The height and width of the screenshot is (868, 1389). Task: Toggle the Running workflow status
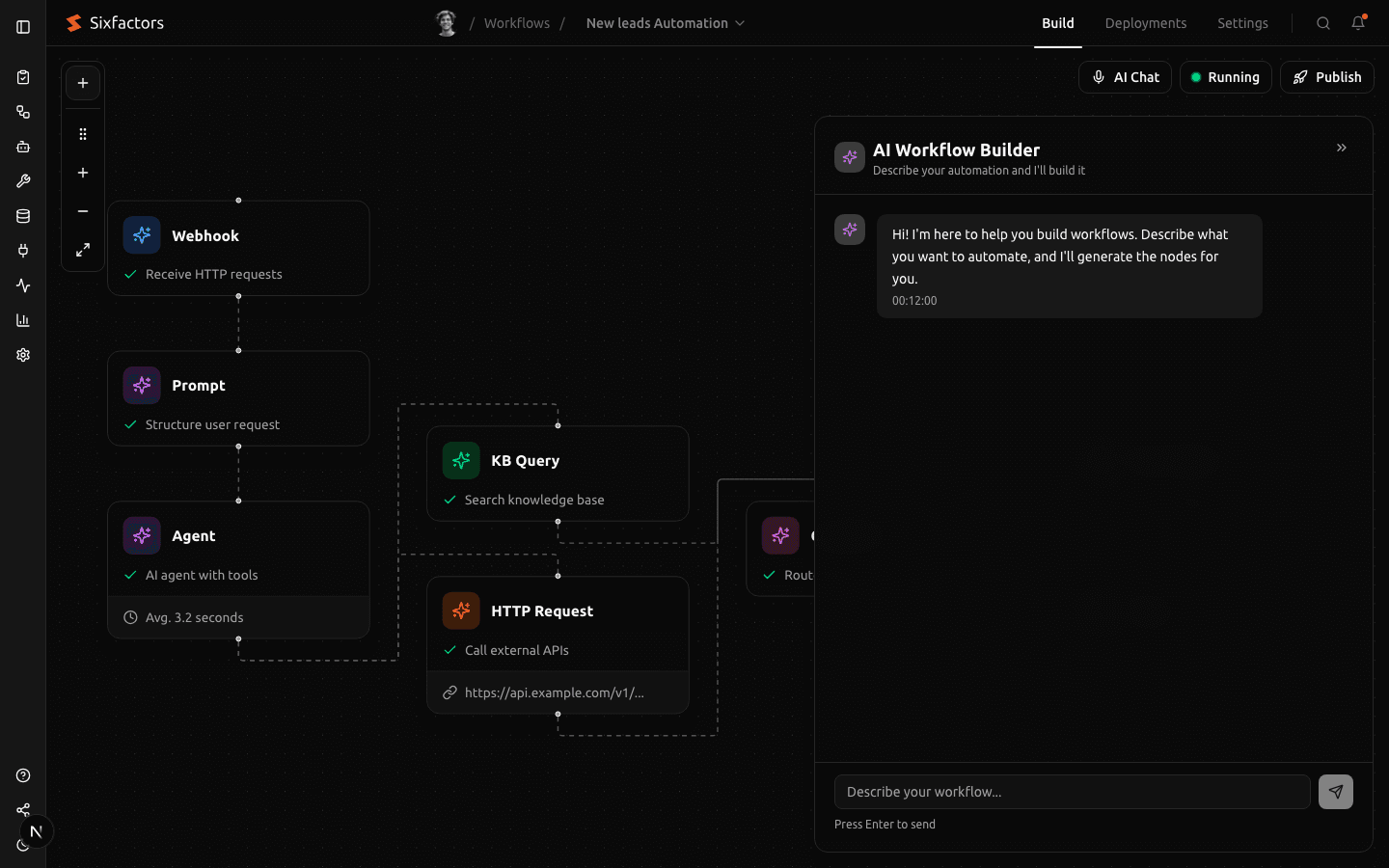pyautogui.click(x=1225, y=77)
